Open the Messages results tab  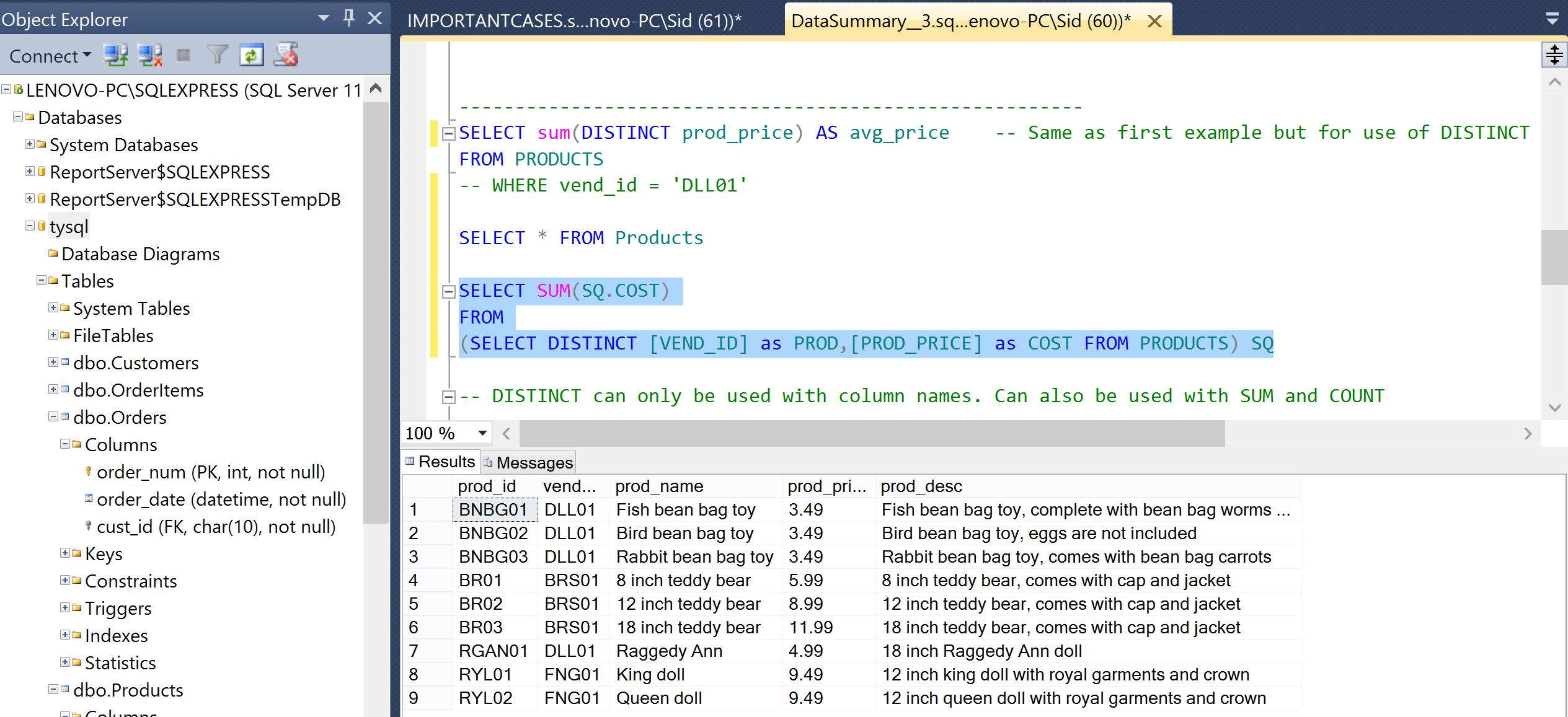(x=528, y=462)
